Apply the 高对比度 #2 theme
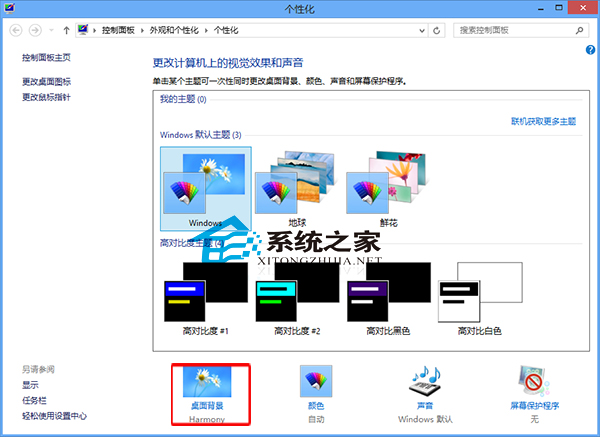 (x=297, y=297)
